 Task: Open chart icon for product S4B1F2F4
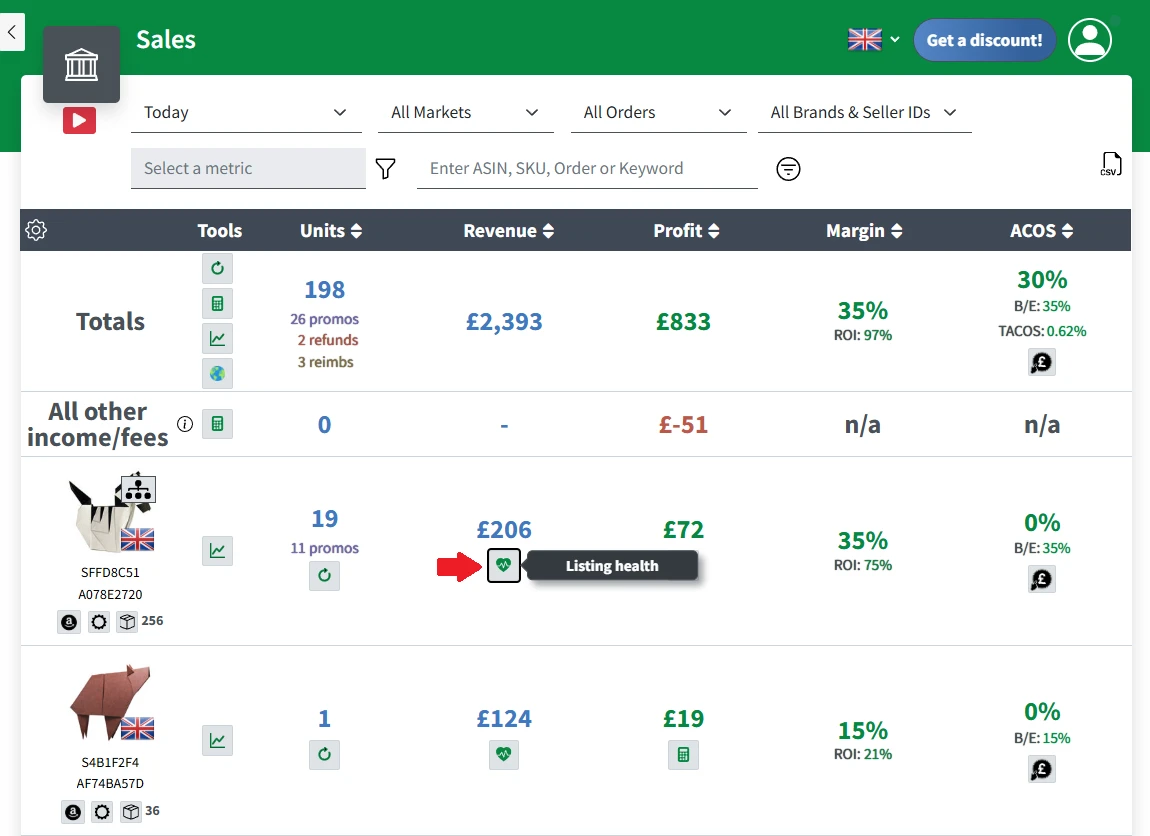click(x=217, y=741)
